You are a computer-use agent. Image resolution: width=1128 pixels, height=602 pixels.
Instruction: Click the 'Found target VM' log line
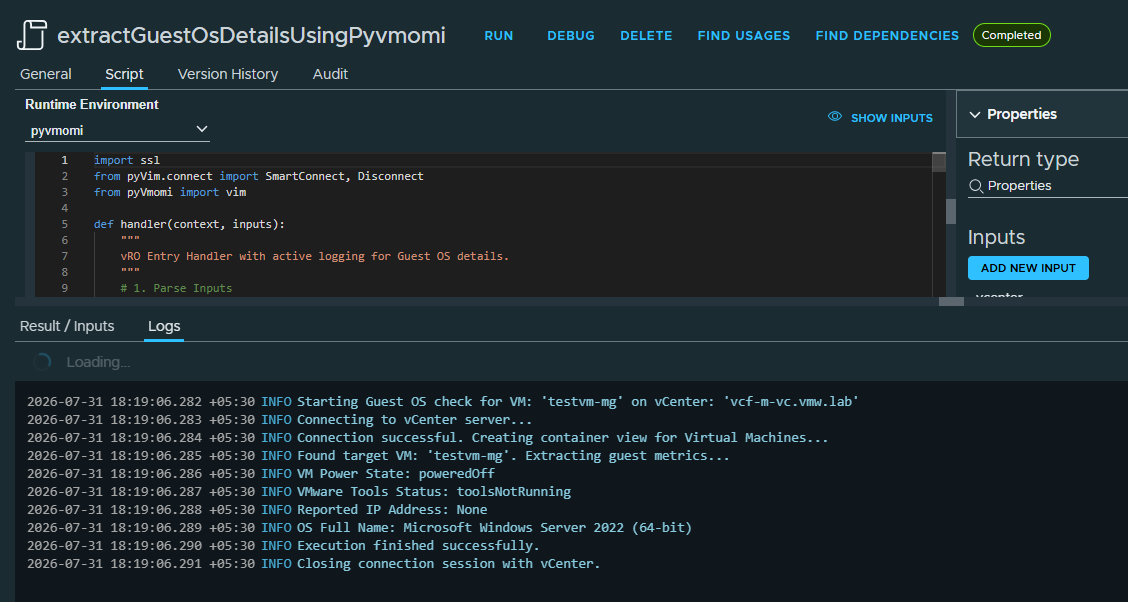378,456
